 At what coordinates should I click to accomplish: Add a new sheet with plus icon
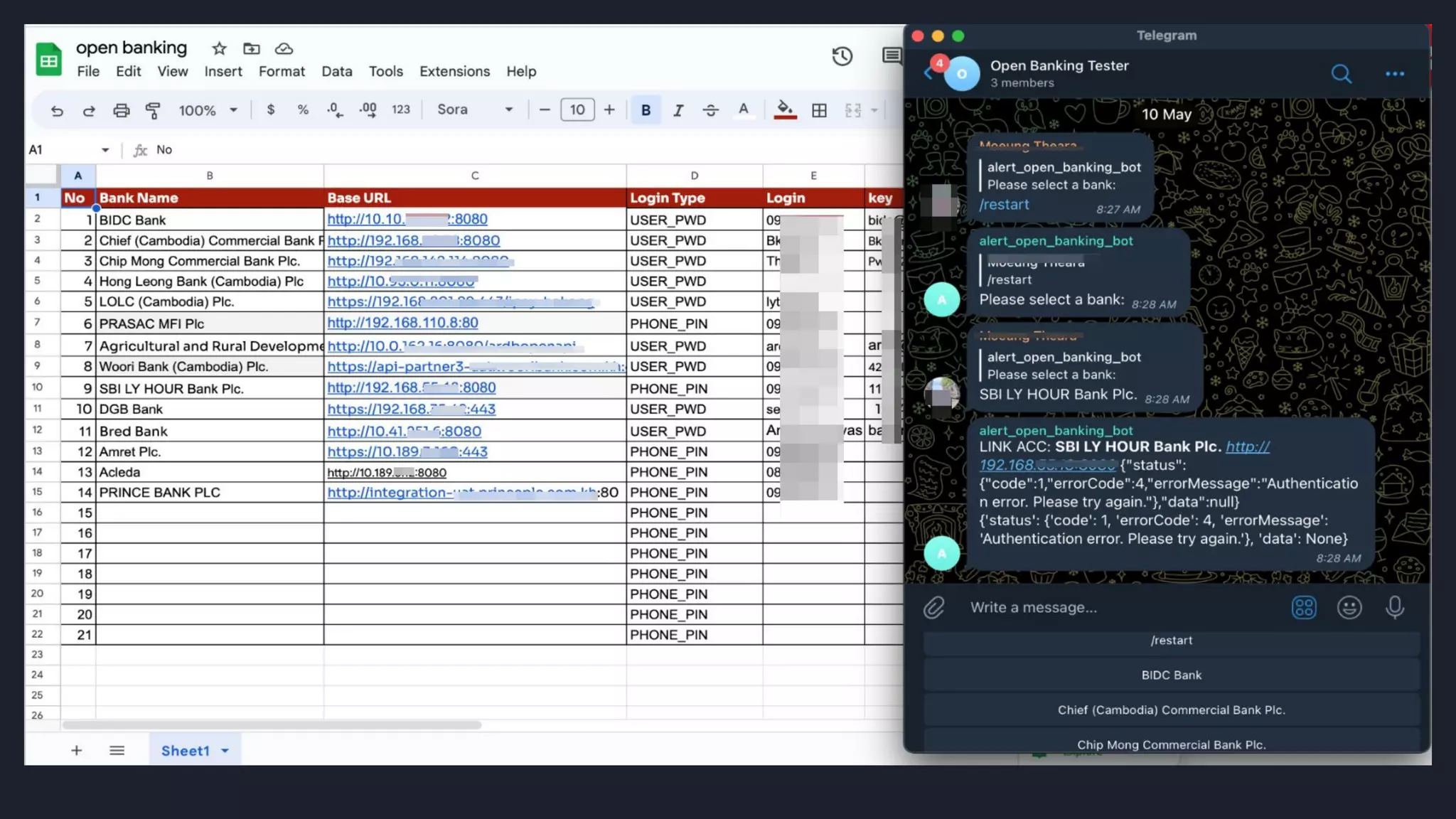[77, 750]
